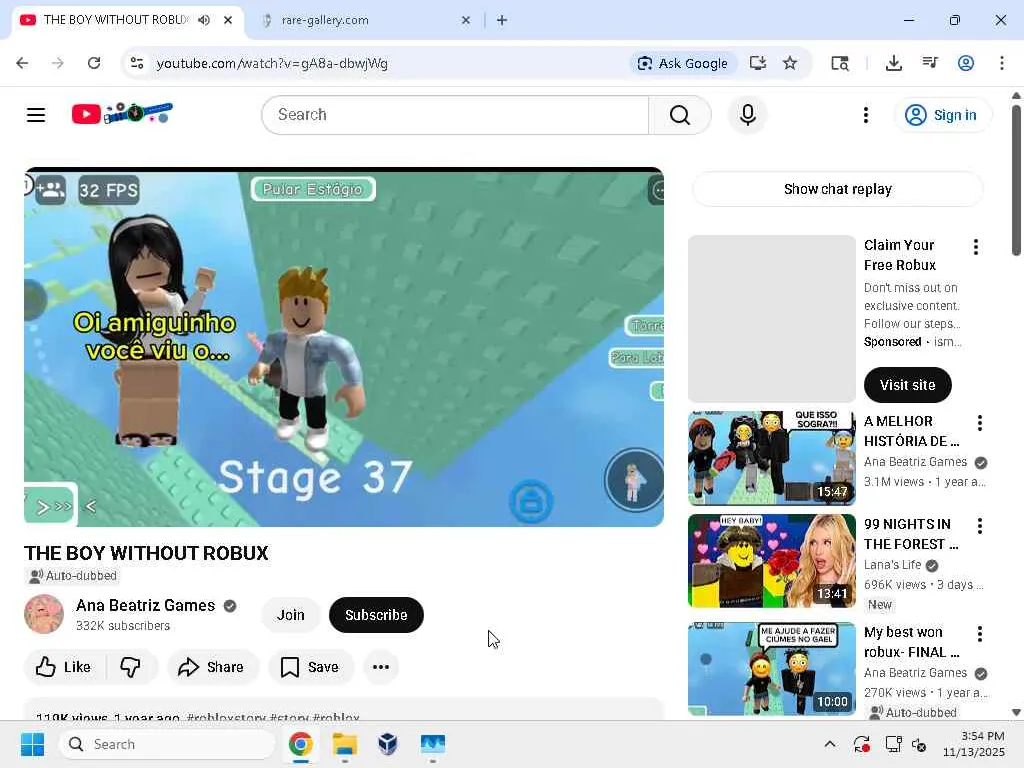
Task: Open Ana Beatriz Games channel name
Action: [145, 605]
